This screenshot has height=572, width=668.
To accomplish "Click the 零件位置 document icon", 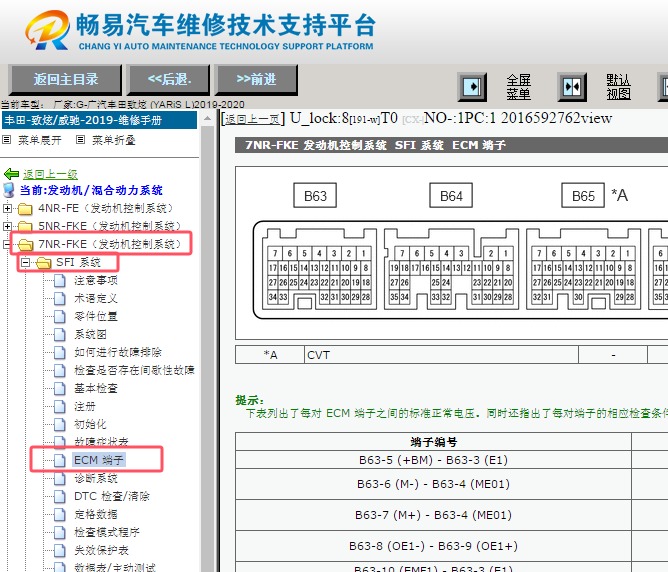I will pos(60,316).
